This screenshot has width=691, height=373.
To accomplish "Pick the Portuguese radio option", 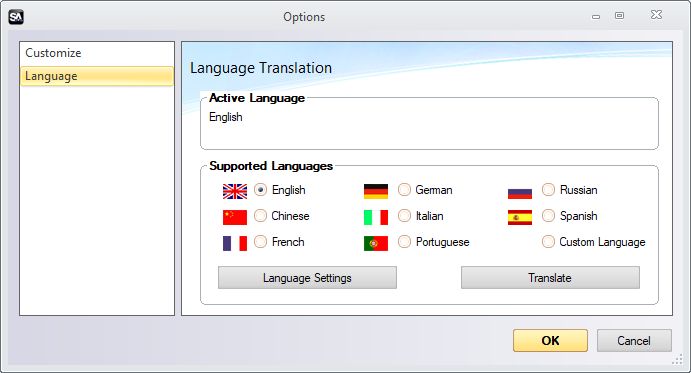I will click(x=404, y=242).
